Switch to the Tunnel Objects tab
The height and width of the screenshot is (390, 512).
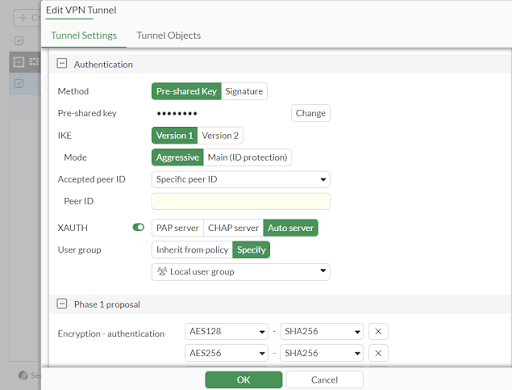[169, 36]
